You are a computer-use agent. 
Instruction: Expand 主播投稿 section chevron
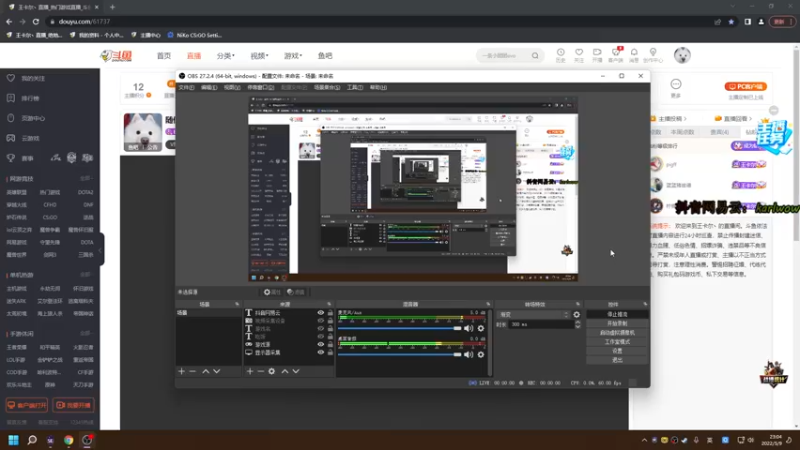685,119
